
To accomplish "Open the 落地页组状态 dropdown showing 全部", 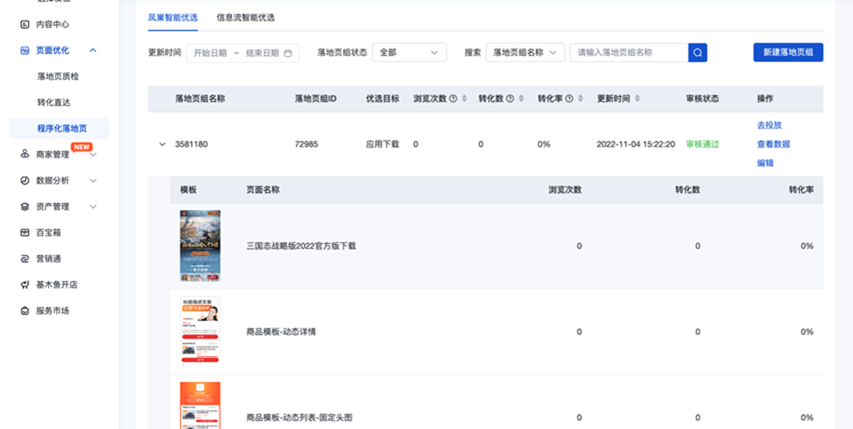I will (x=409, y=53).
